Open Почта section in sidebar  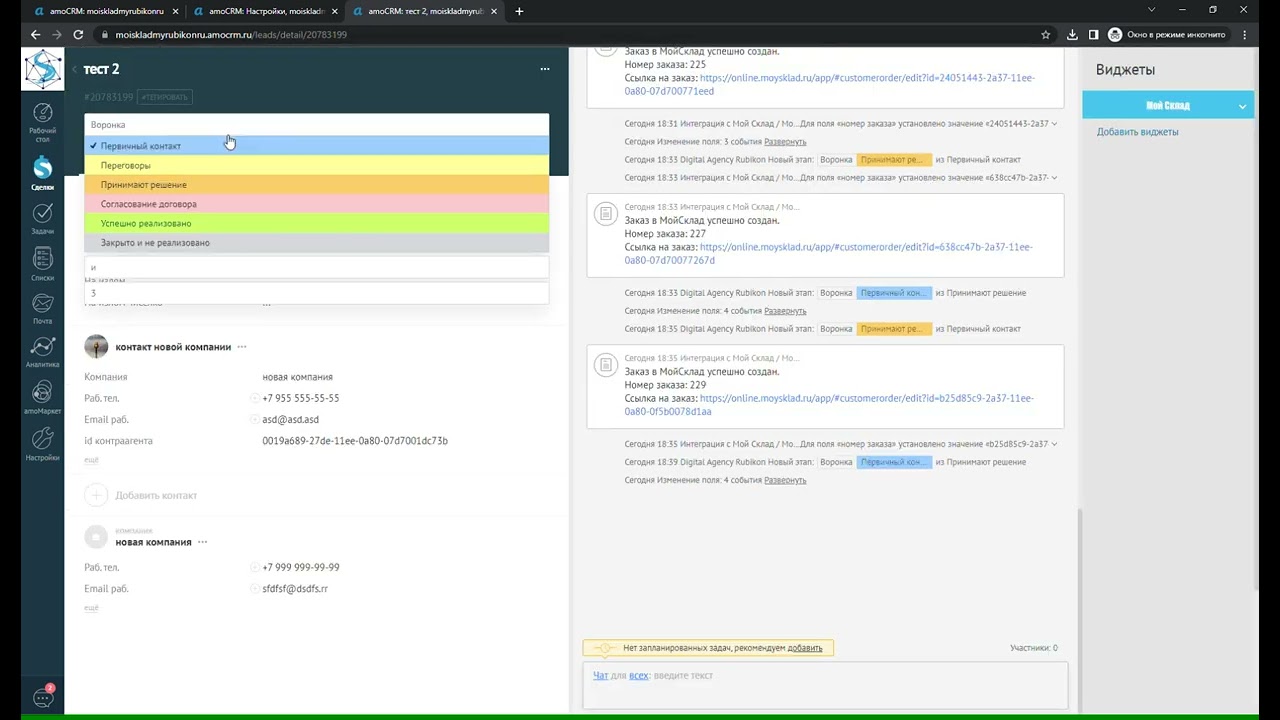(x=42, y=309)
